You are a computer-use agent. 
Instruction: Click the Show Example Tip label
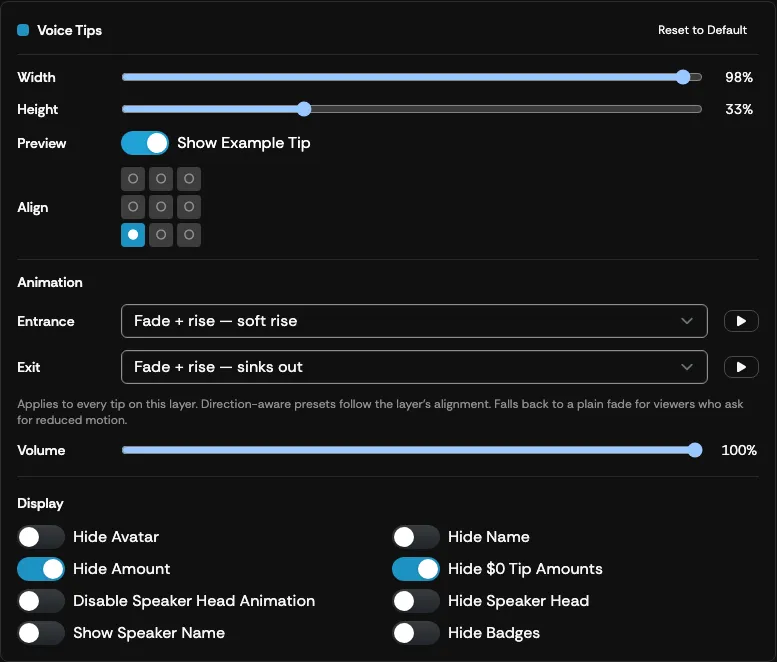[x=244, y=143]
